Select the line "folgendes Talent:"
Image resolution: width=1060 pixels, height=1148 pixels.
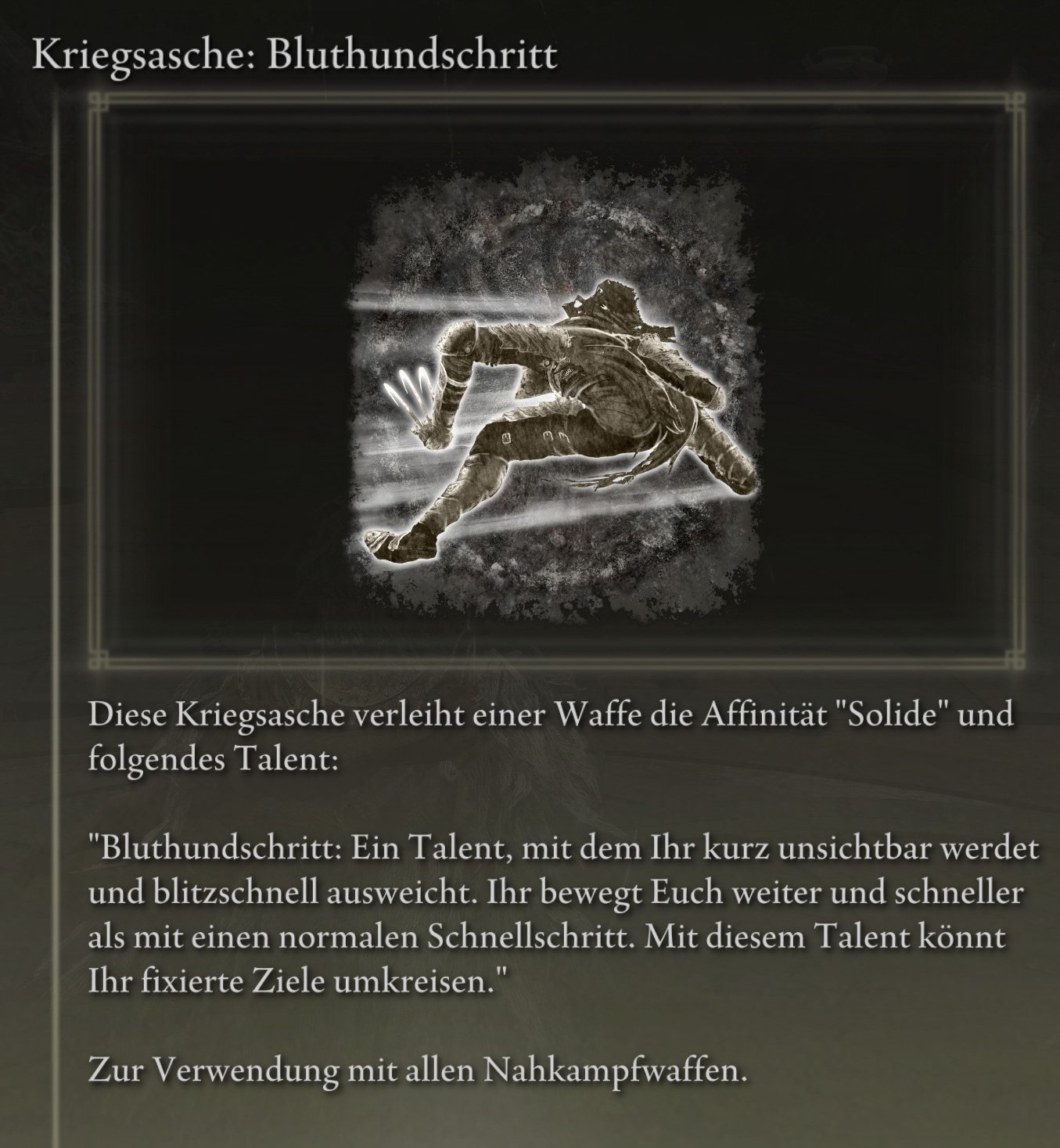click(x=212, y=760)
